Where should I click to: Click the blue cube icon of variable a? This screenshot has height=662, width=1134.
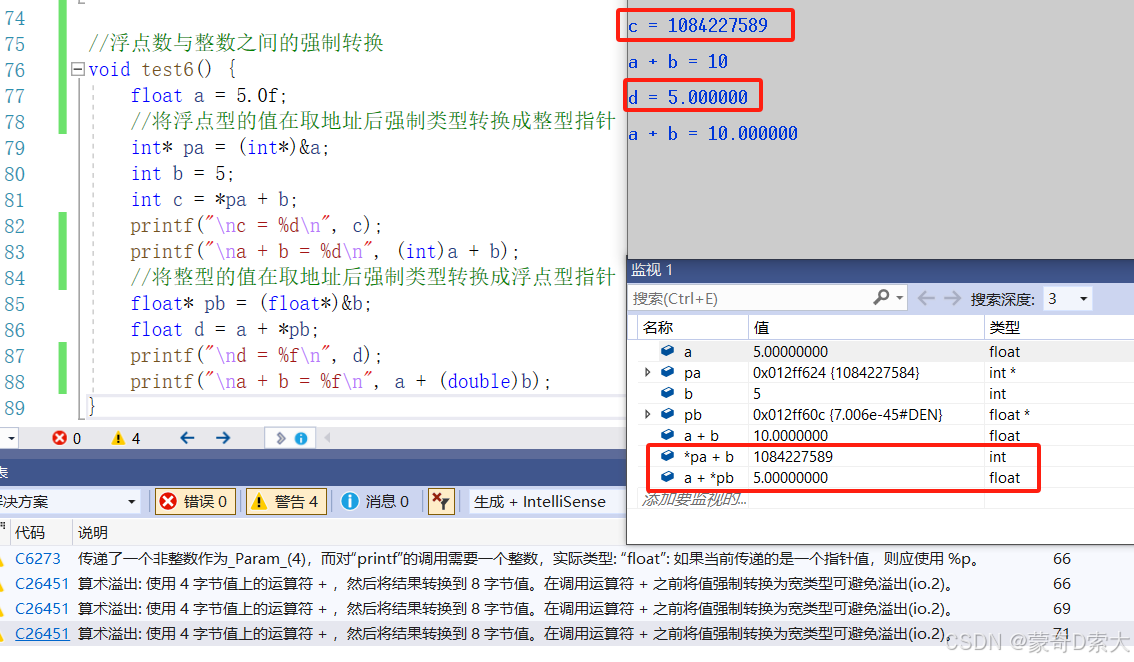(668, 351)
